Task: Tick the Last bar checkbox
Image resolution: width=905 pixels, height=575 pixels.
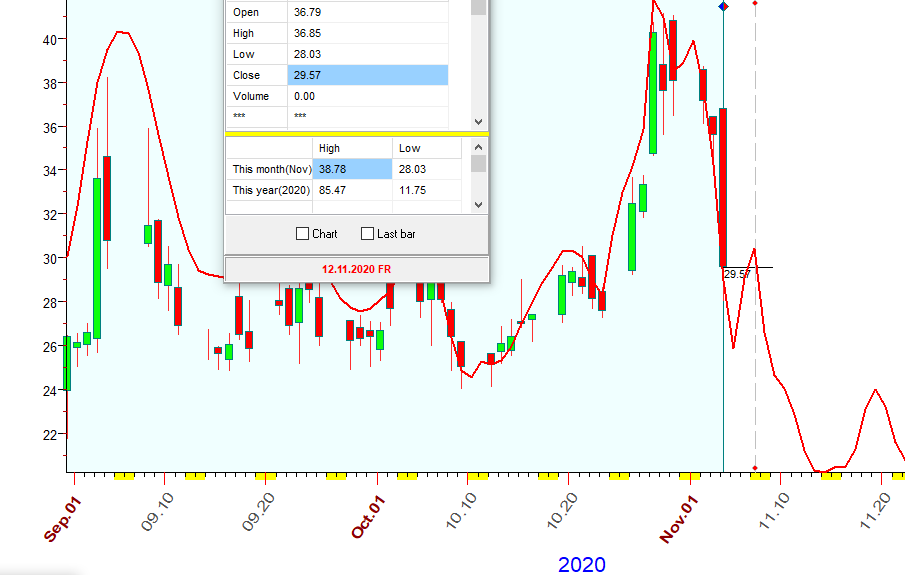Action: click(x=367, y=234)
